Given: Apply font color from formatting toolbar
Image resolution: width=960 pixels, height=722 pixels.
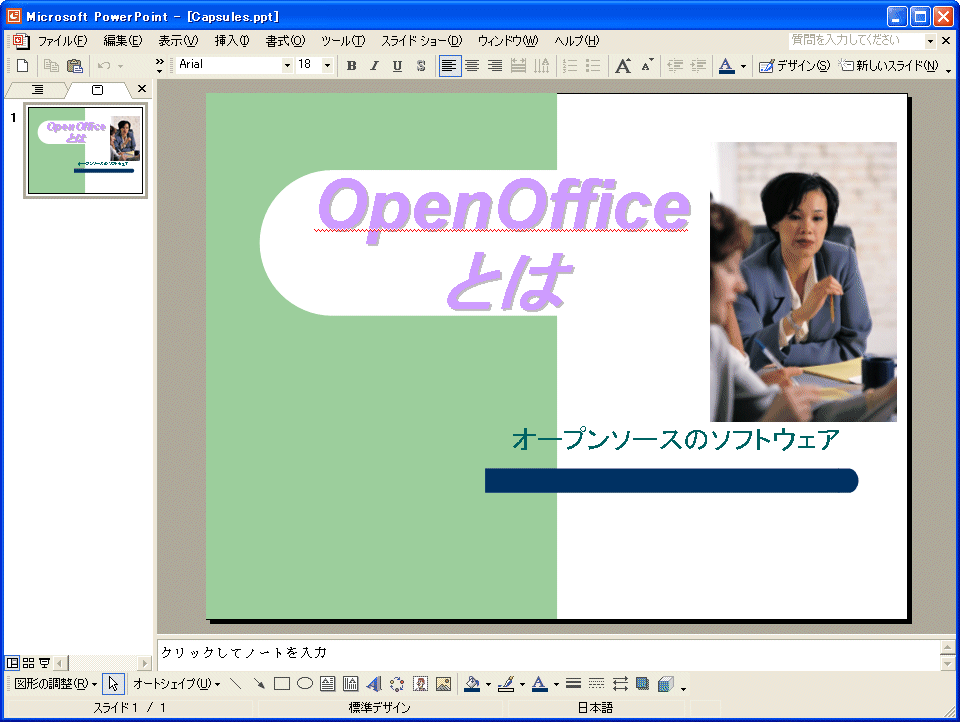Looking at the screenshot, I should 726,66.
